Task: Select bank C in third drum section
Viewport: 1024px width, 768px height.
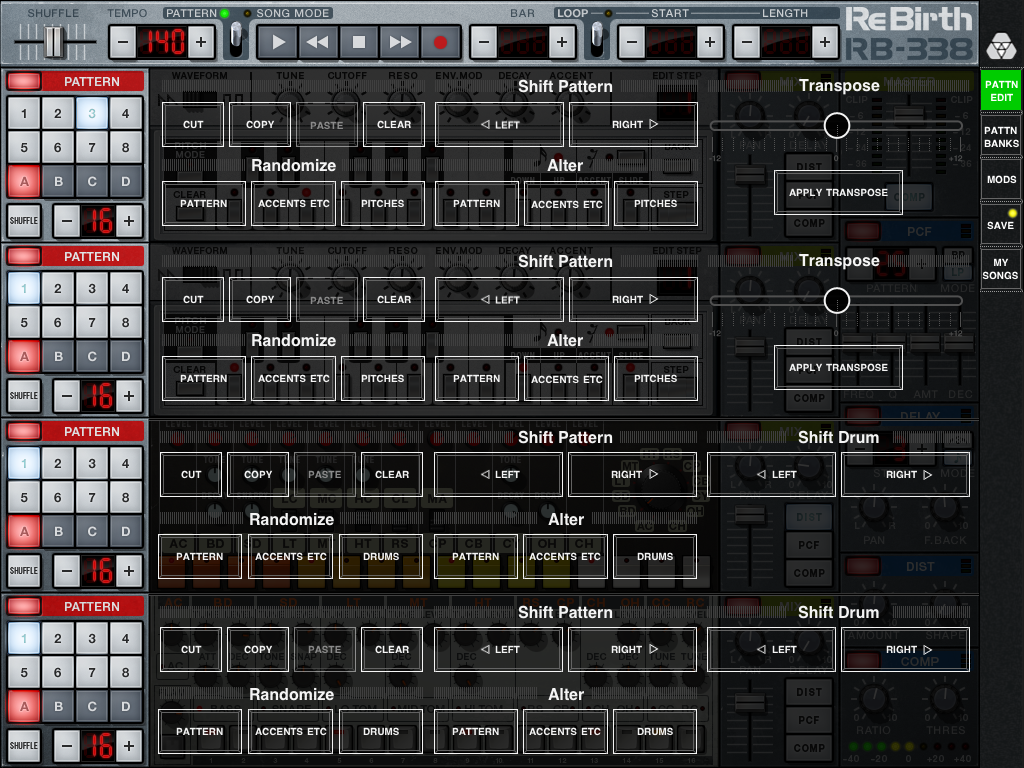Action: [92, 532]
